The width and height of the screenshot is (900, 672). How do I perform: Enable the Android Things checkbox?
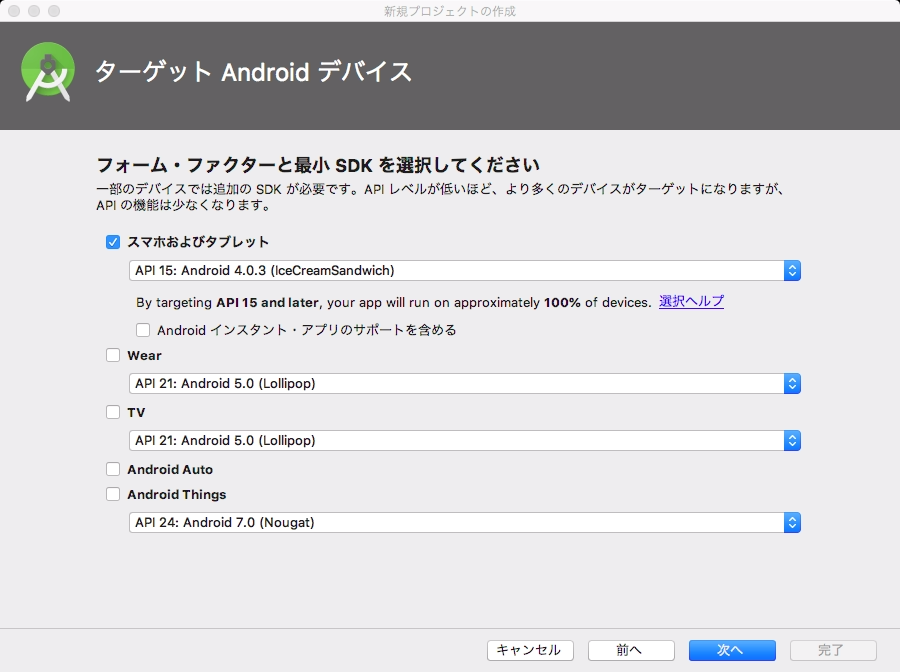click(113, 494)
